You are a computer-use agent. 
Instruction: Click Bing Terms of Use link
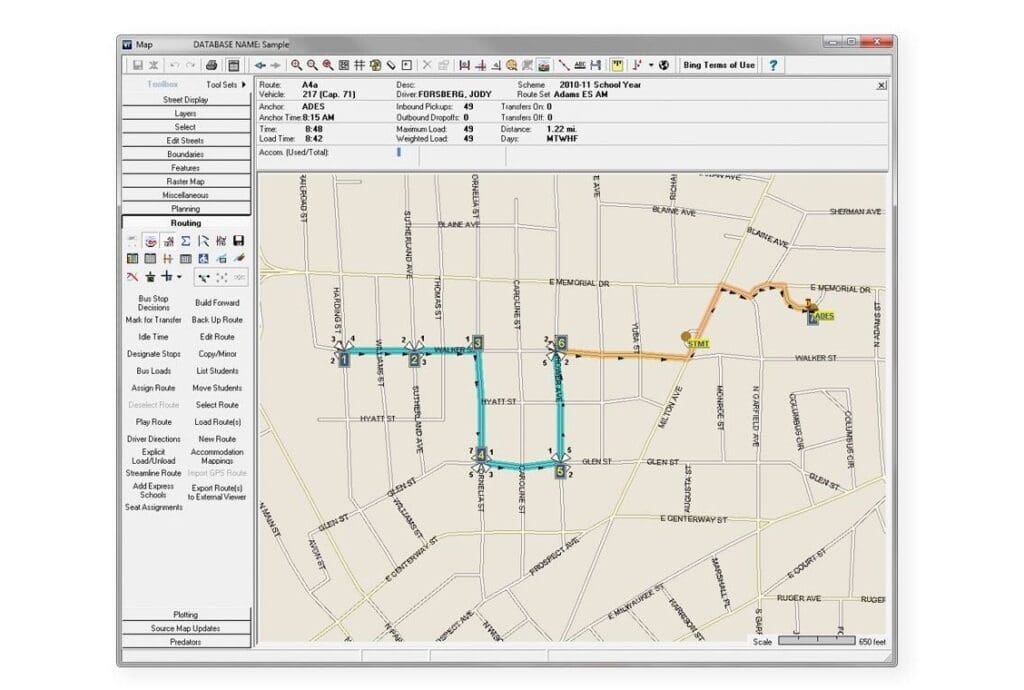coord(718,65)
